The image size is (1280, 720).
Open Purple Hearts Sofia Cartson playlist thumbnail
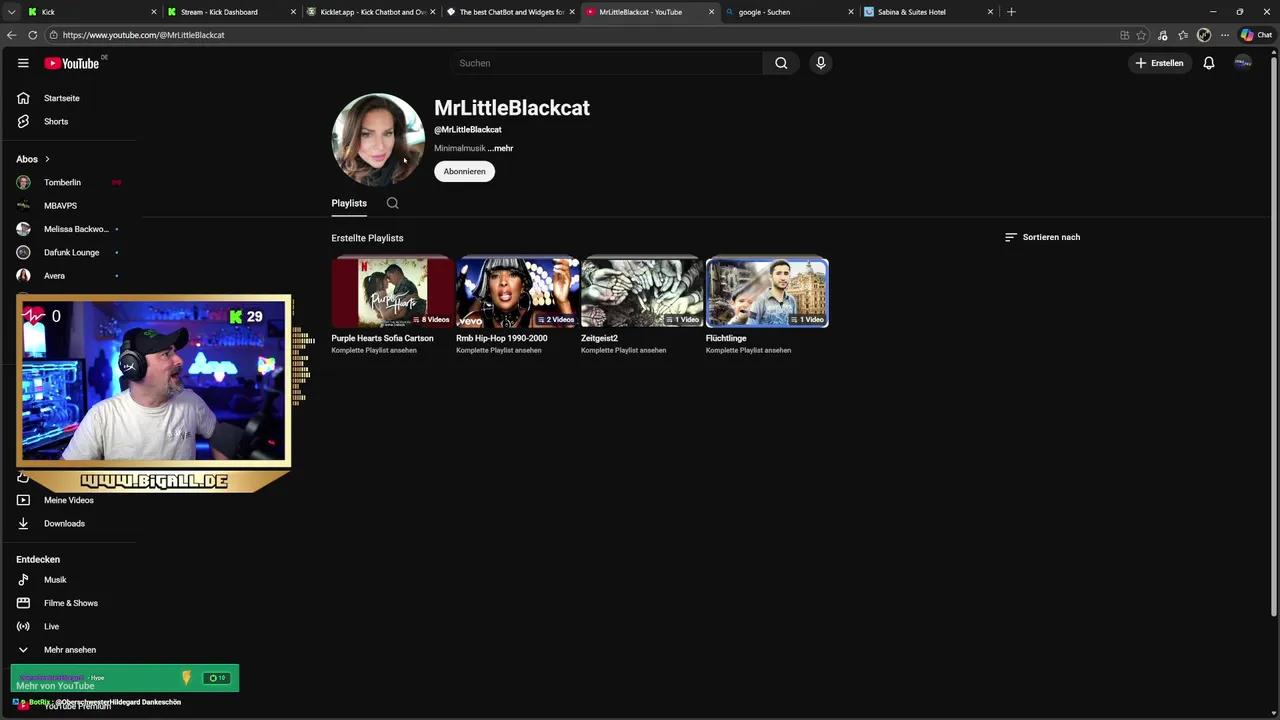point(392,292)
